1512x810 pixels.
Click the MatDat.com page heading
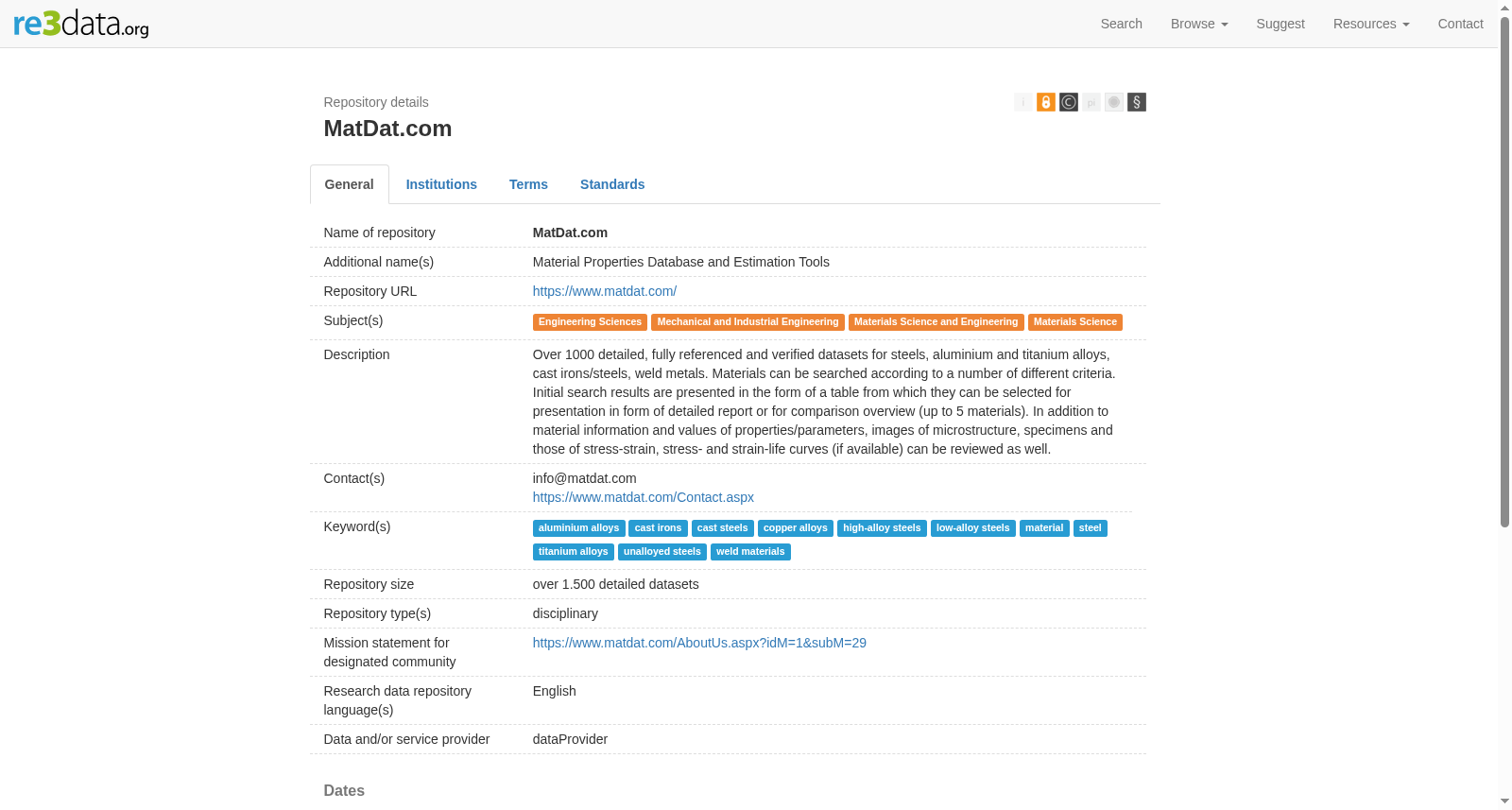point(387,129)
